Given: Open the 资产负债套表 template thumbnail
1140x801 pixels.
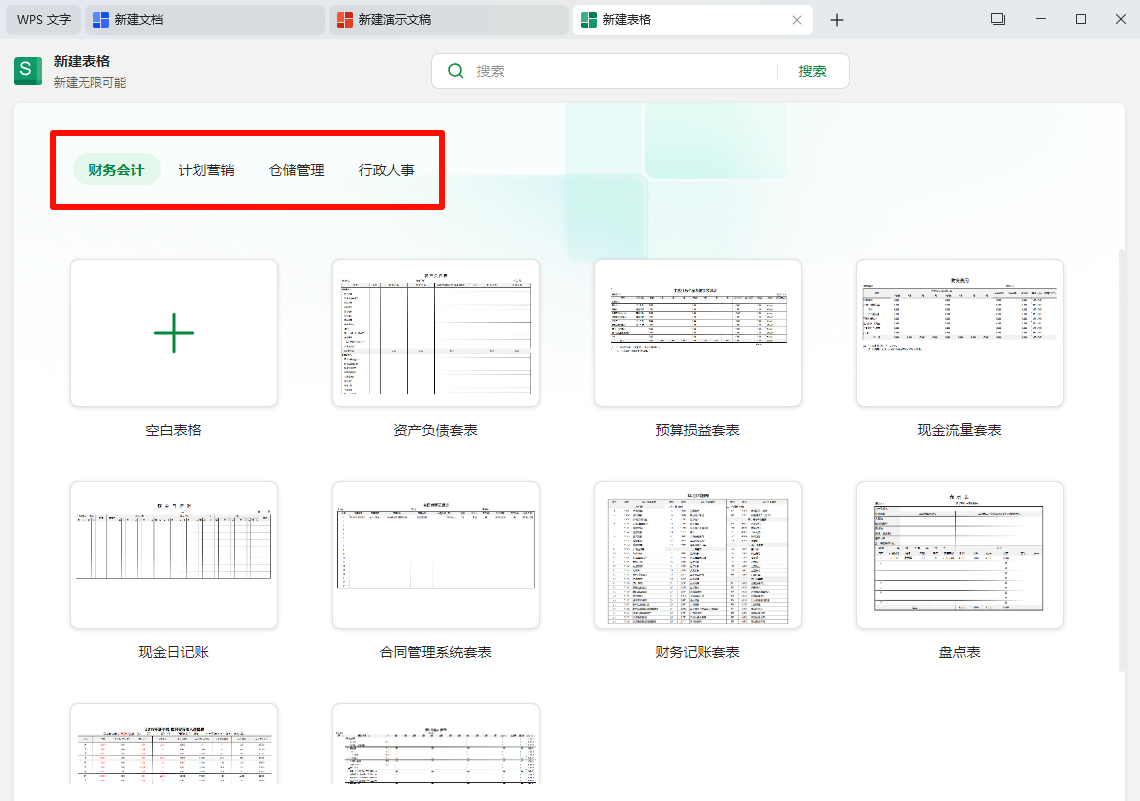Looking at the screenshot, I should [x=435, y=333].
